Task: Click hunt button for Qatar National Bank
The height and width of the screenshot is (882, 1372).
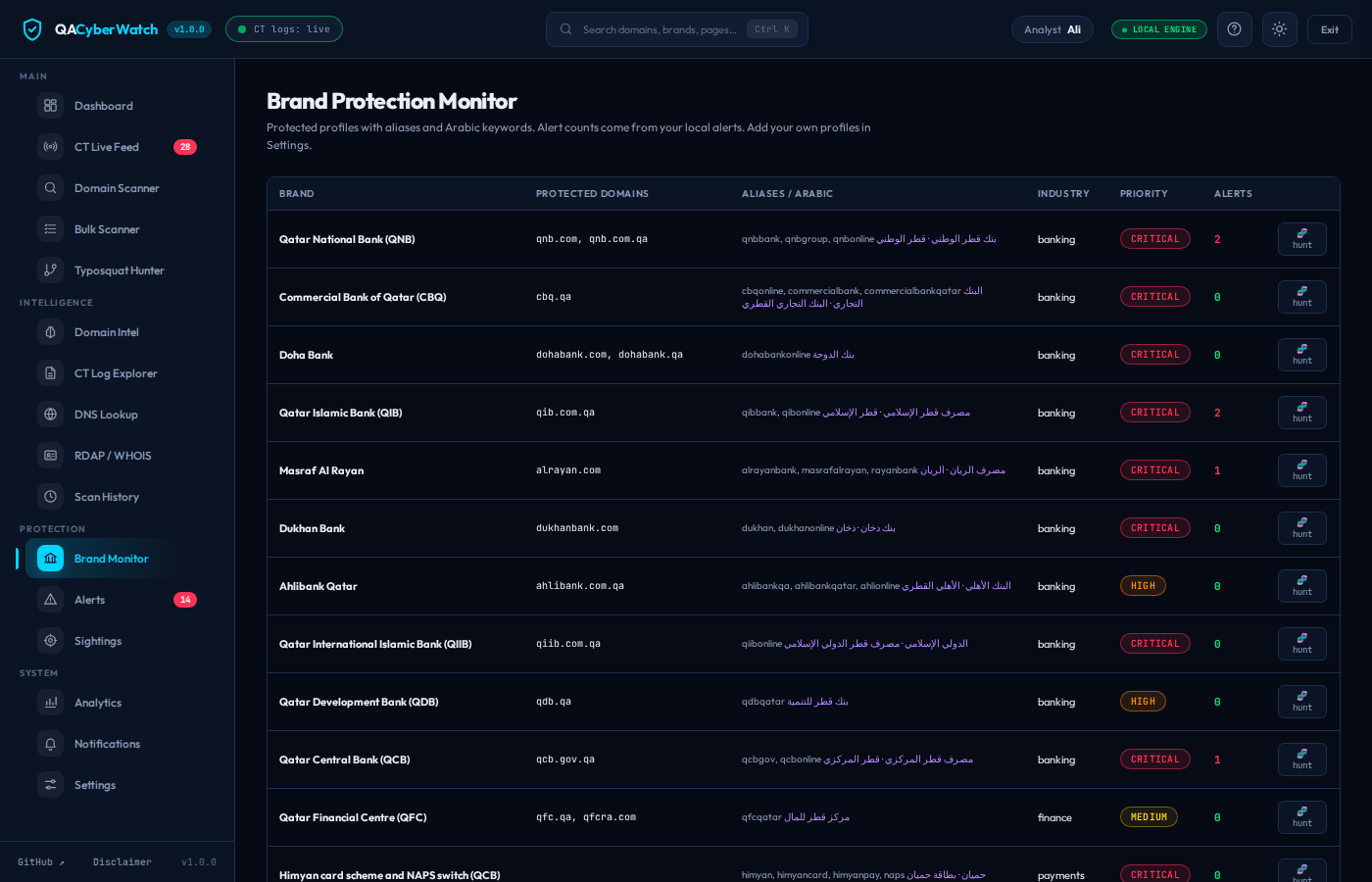Action: pyautogui.click(x=1302, y=239)
